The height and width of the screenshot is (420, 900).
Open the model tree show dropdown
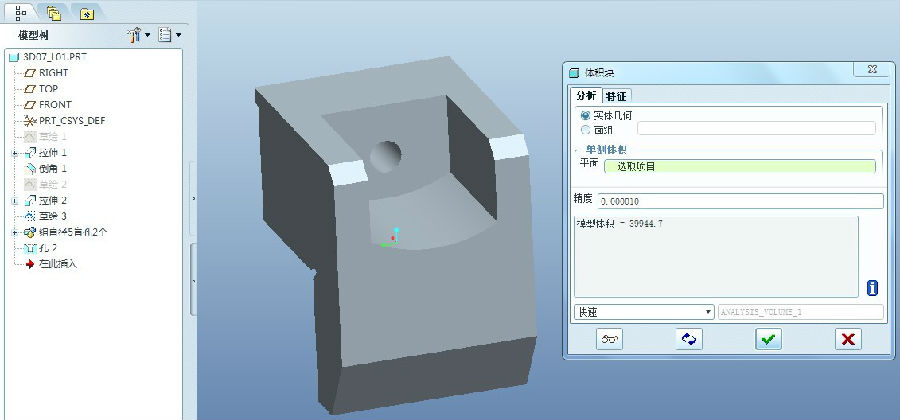pos(170,36)
